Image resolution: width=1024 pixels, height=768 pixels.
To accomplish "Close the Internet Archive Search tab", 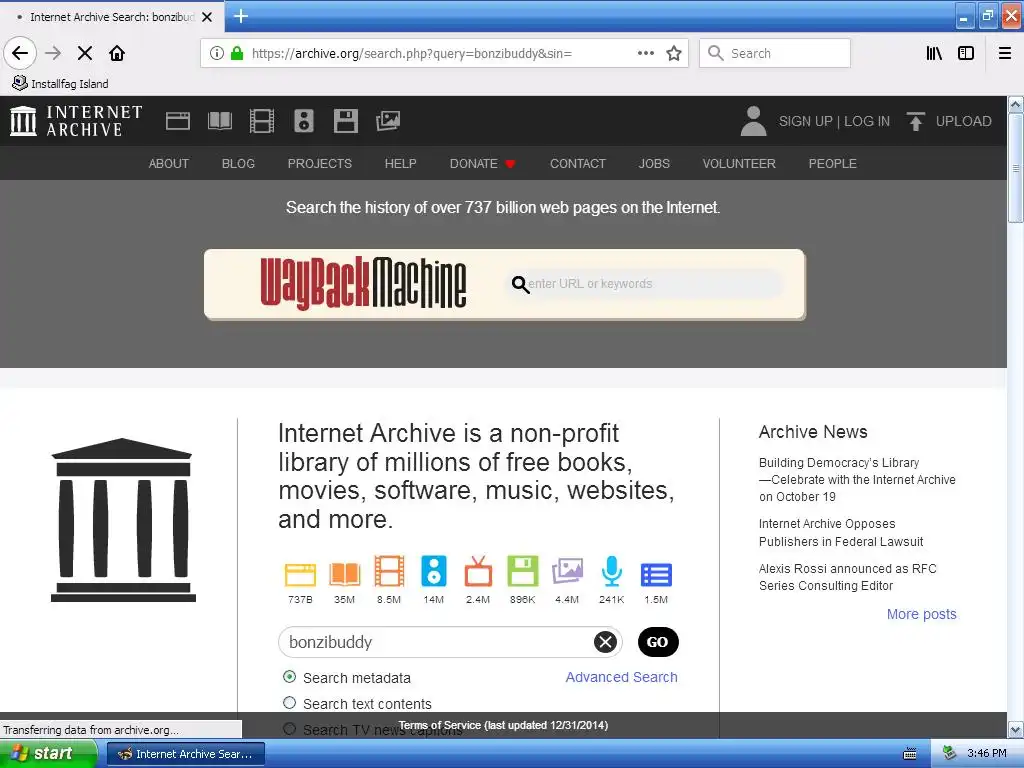I will (x=207, y=17).
